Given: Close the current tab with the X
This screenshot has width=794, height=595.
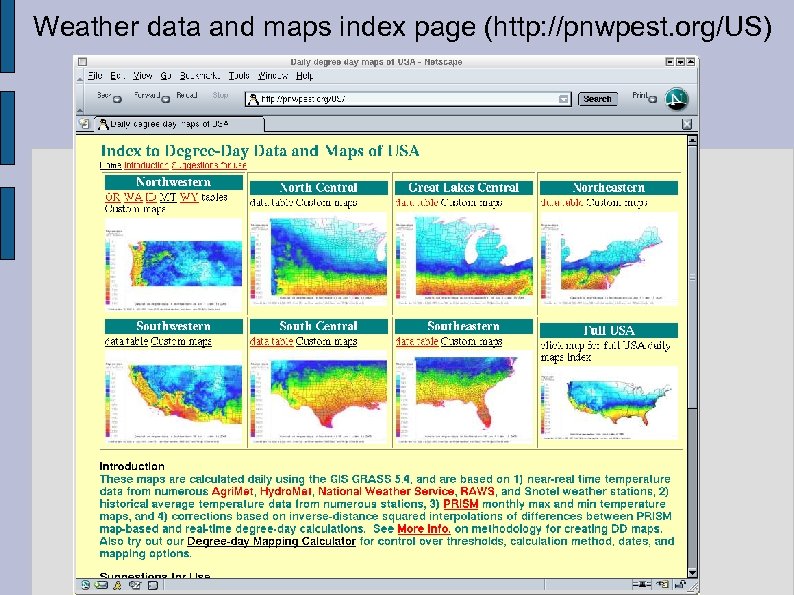Looking at the screenshot, I should 687,124.
